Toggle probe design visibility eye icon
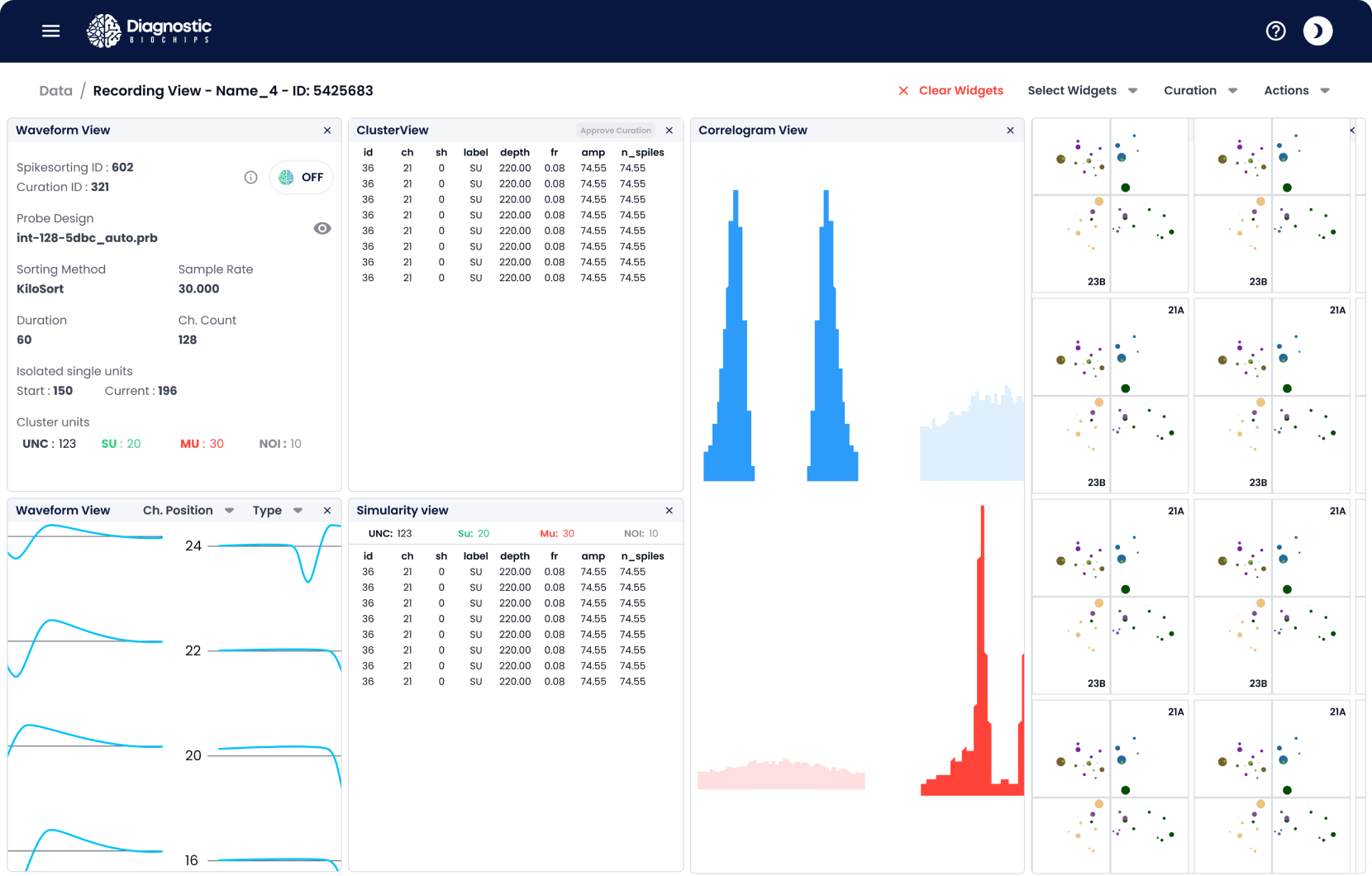Viewport: 1372px width, 876px height. click(x=322, y=229)
